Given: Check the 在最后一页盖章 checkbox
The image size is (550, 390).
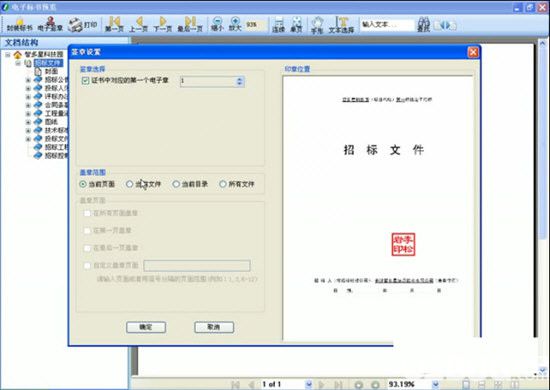Looking at the screenshot, I should 87,248.
